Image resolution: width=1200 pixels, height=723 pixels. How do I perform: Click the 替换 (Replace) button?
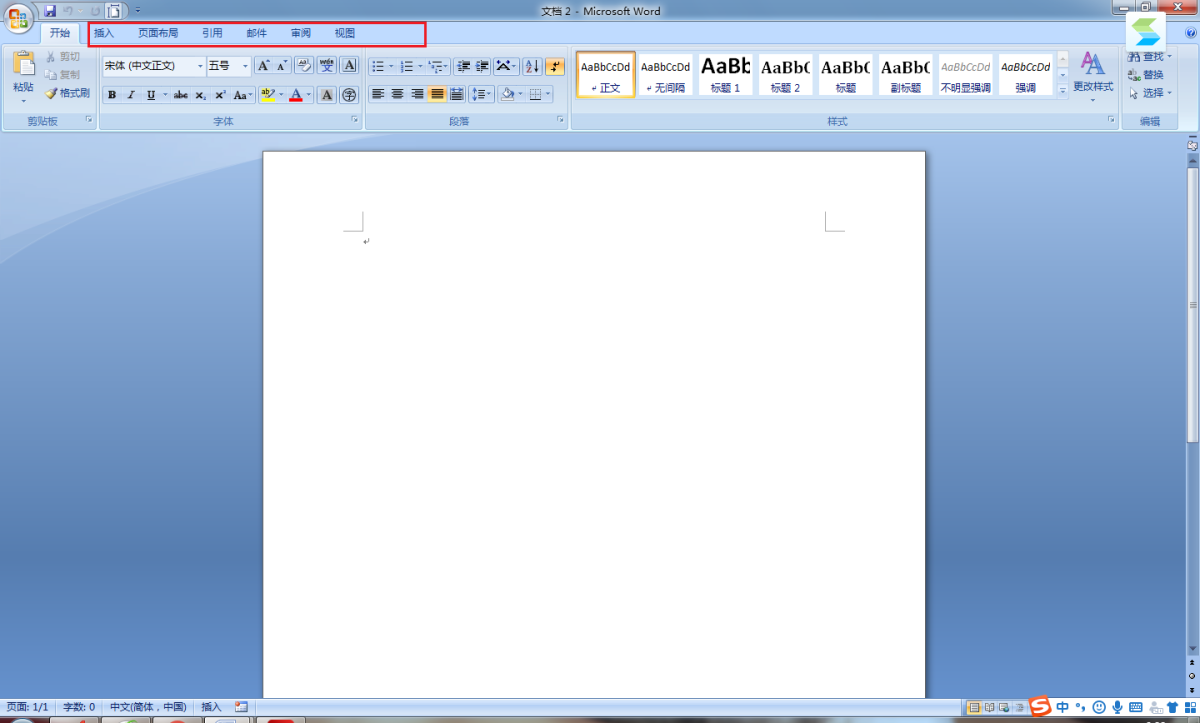coord(1146,75)
